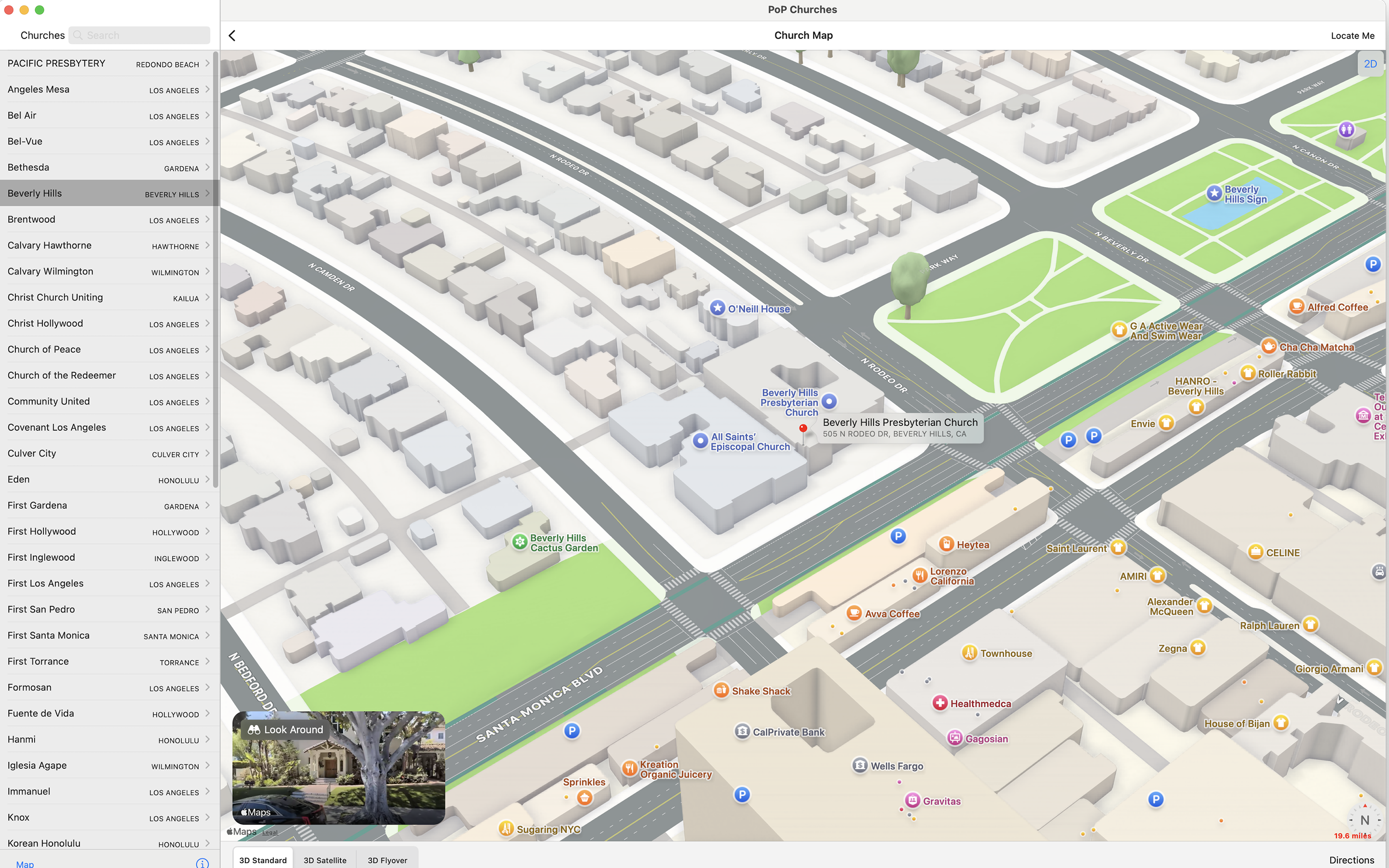Click the O'Neill House star marker
1389x868 pixels.
(718, 308)
